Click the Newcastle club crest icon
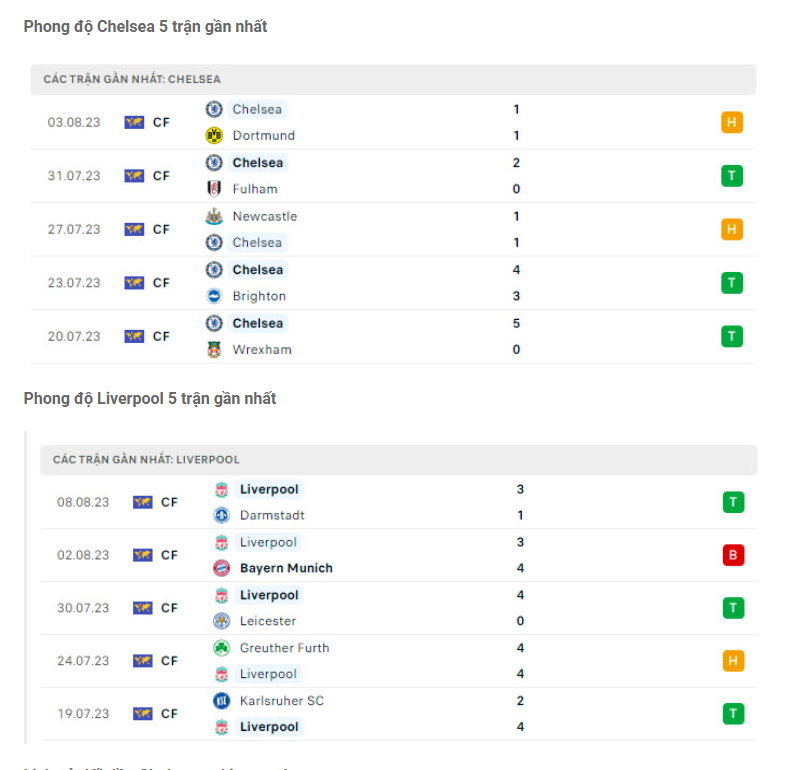This screenshot has height=770, width=786. [x=214, y=216]
